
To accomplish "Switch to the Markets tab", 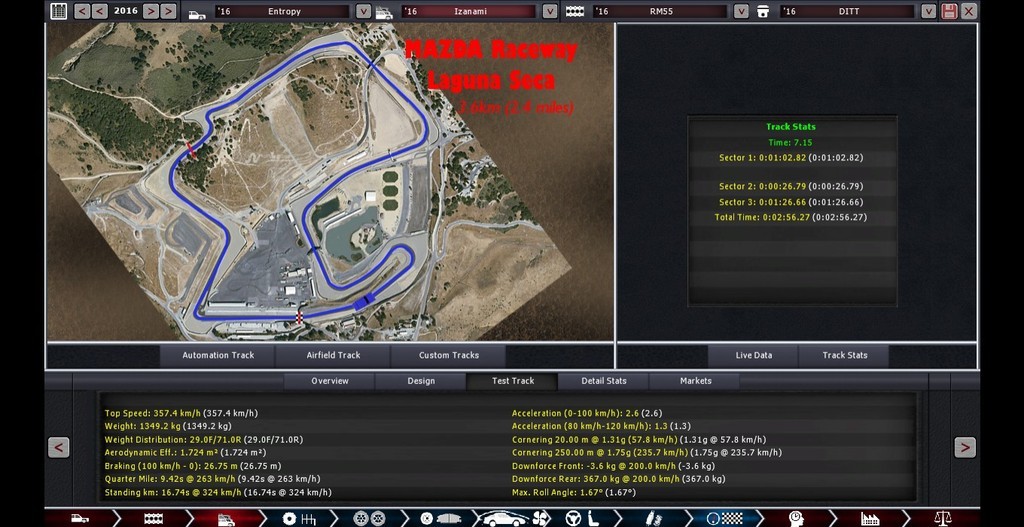I will point(695,381).
